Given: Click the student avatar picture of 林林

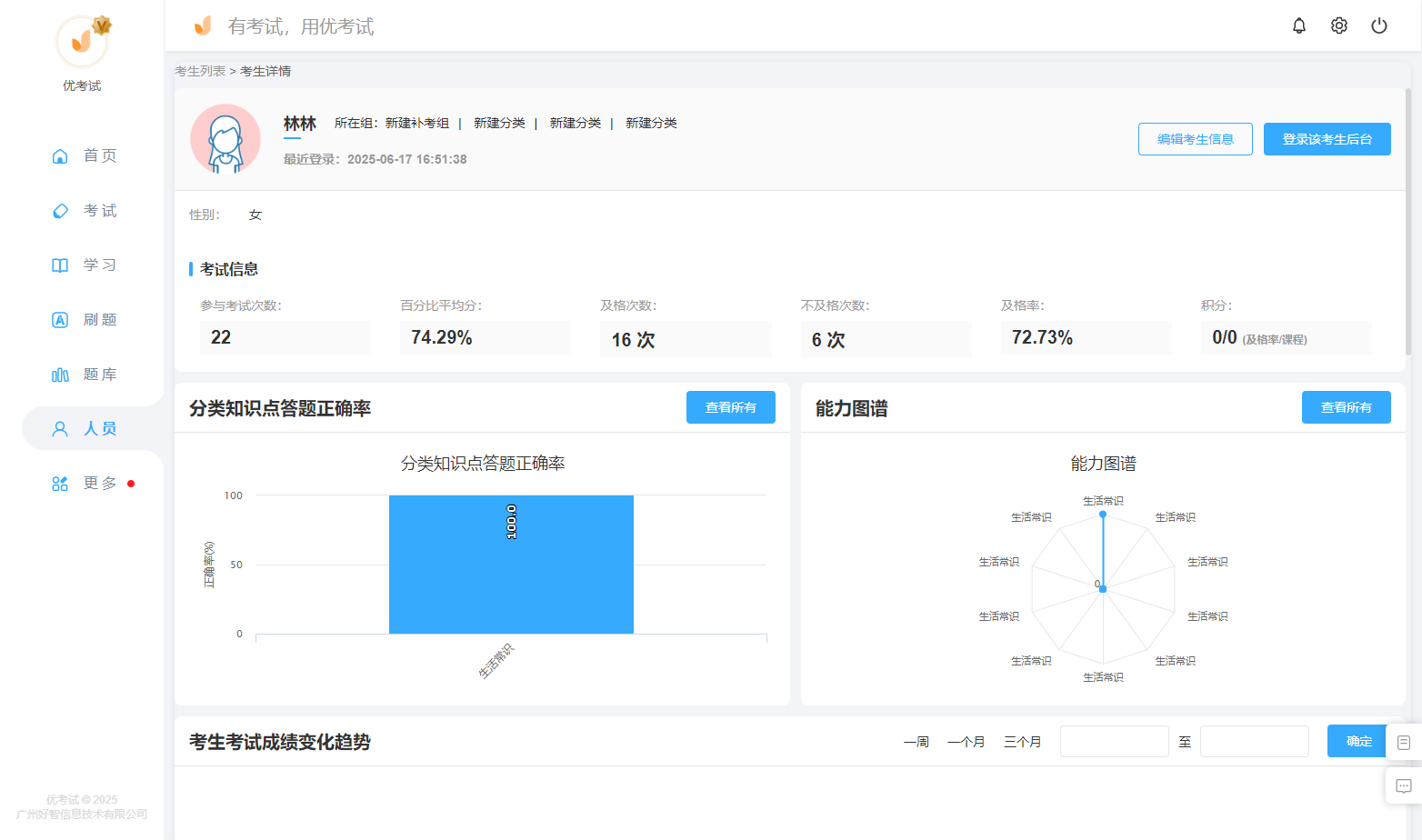Looking at the screenshot, I should tap(225, 139).
